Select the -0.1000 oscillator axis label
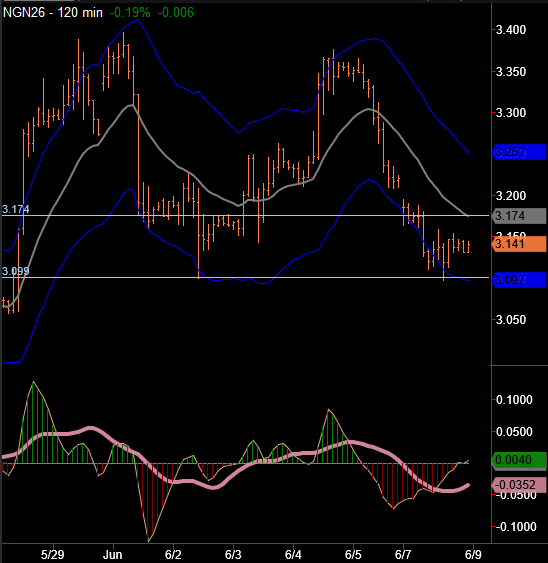Image resolution: width=548 pixels, height=563 pixels. coord(516,527)
